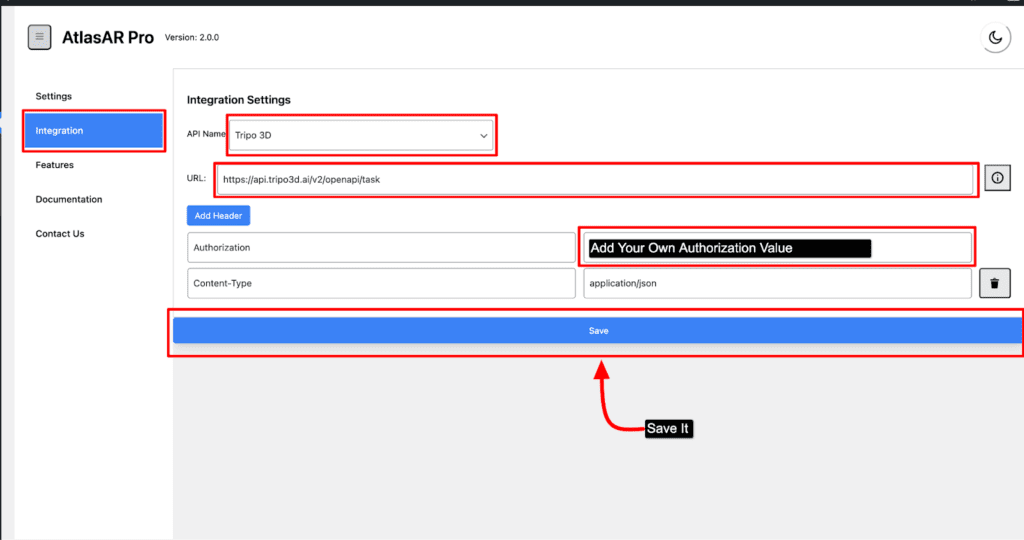Select the Content-Type header name field

[381, 283]
